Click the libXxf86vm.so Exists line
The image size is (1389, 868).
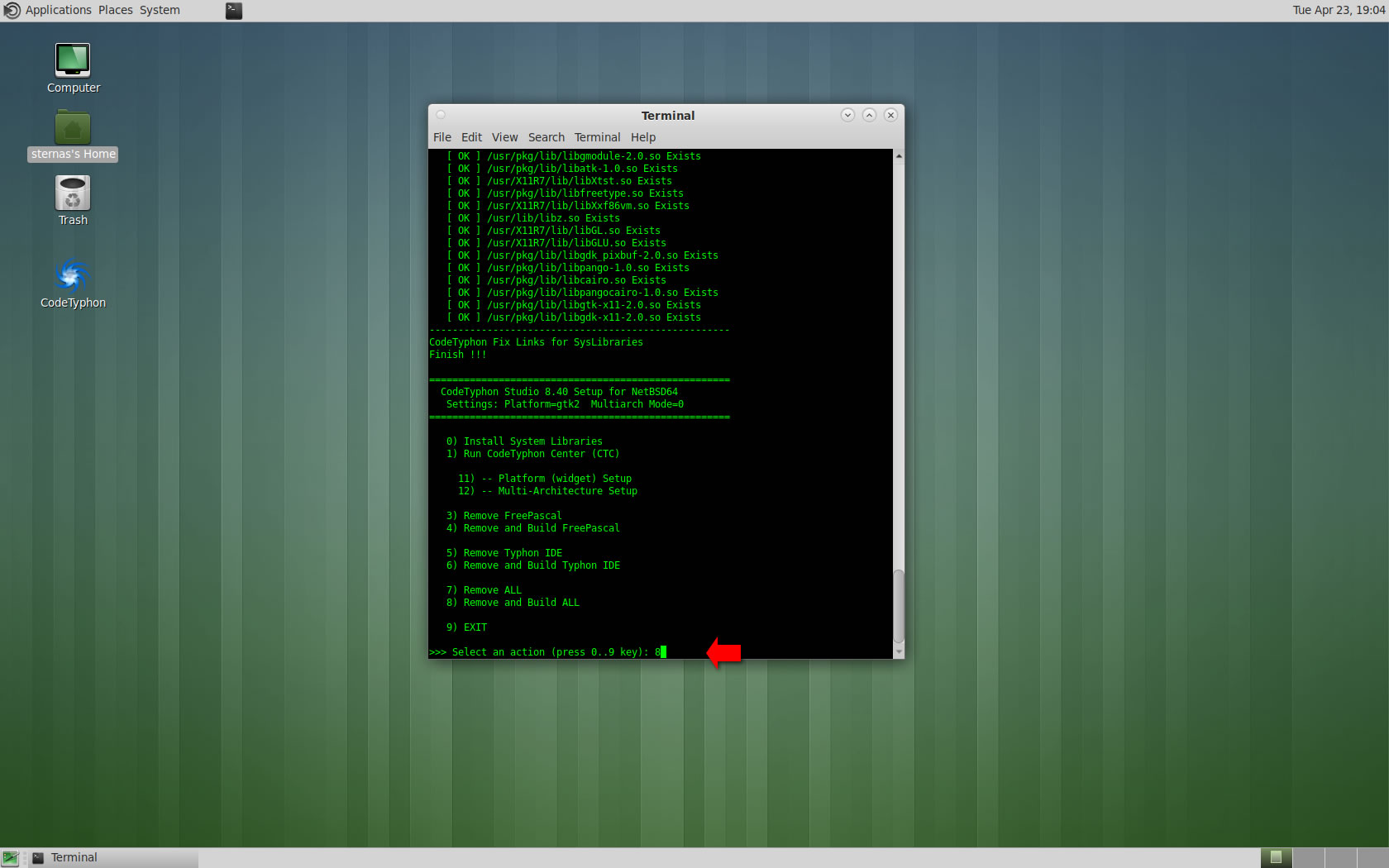click(568, 206)
